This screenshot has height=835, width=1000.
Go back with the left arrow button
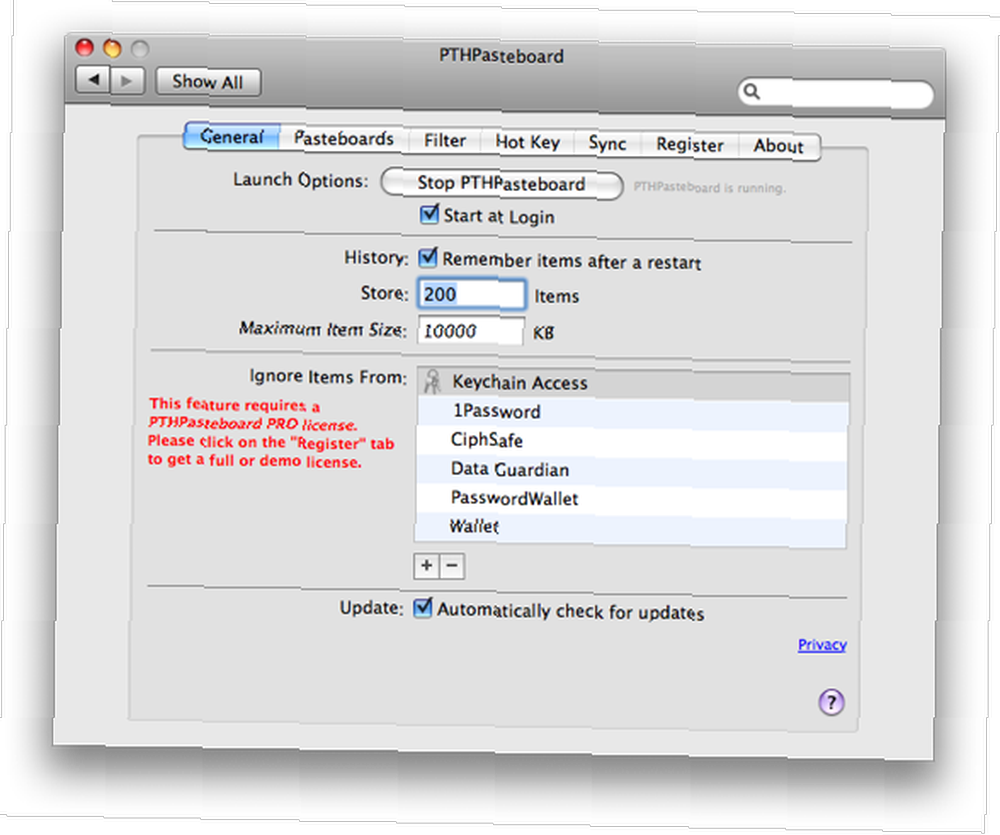[93, 80]
